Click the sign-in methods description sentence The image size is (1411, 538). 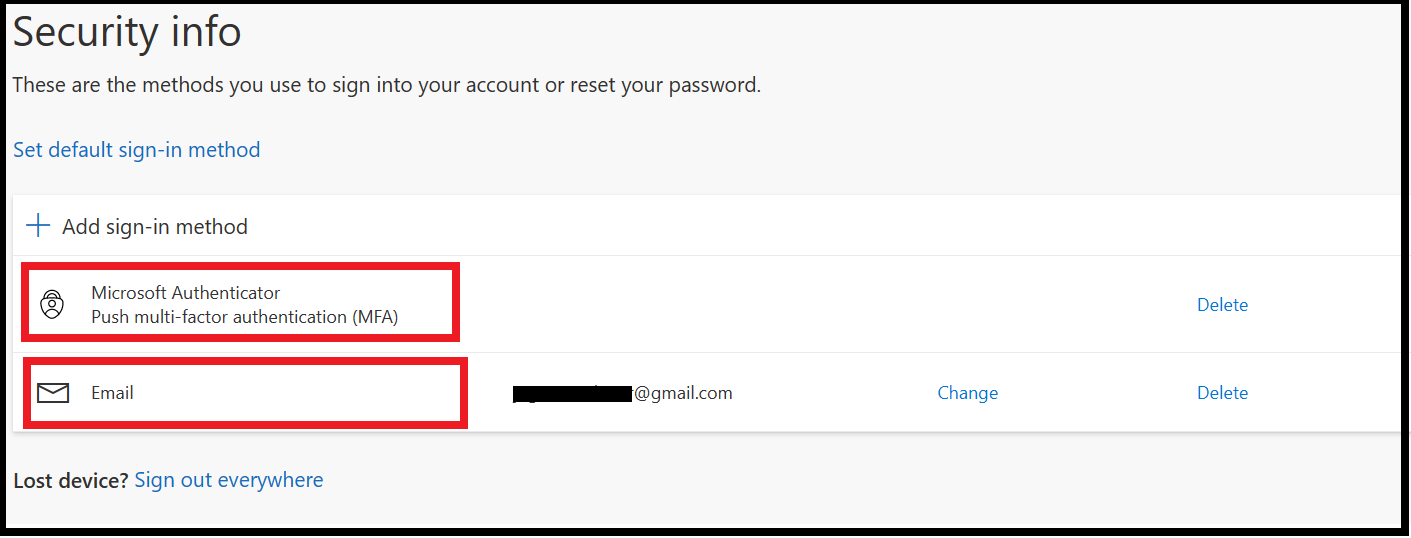click(386, 85)
